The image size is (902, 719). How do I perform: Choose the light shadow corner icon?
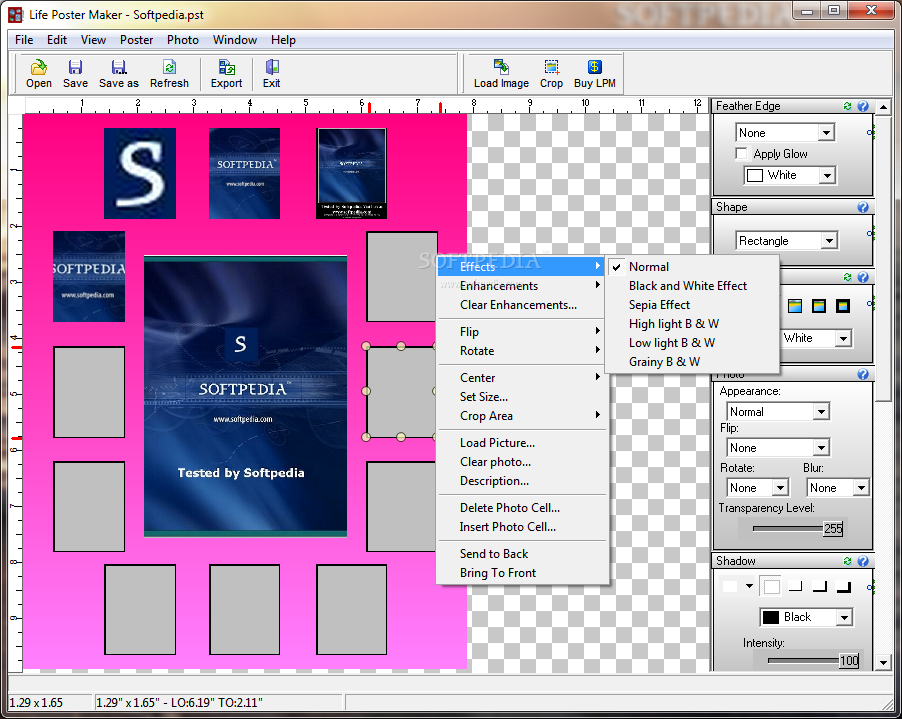(796, 587)
